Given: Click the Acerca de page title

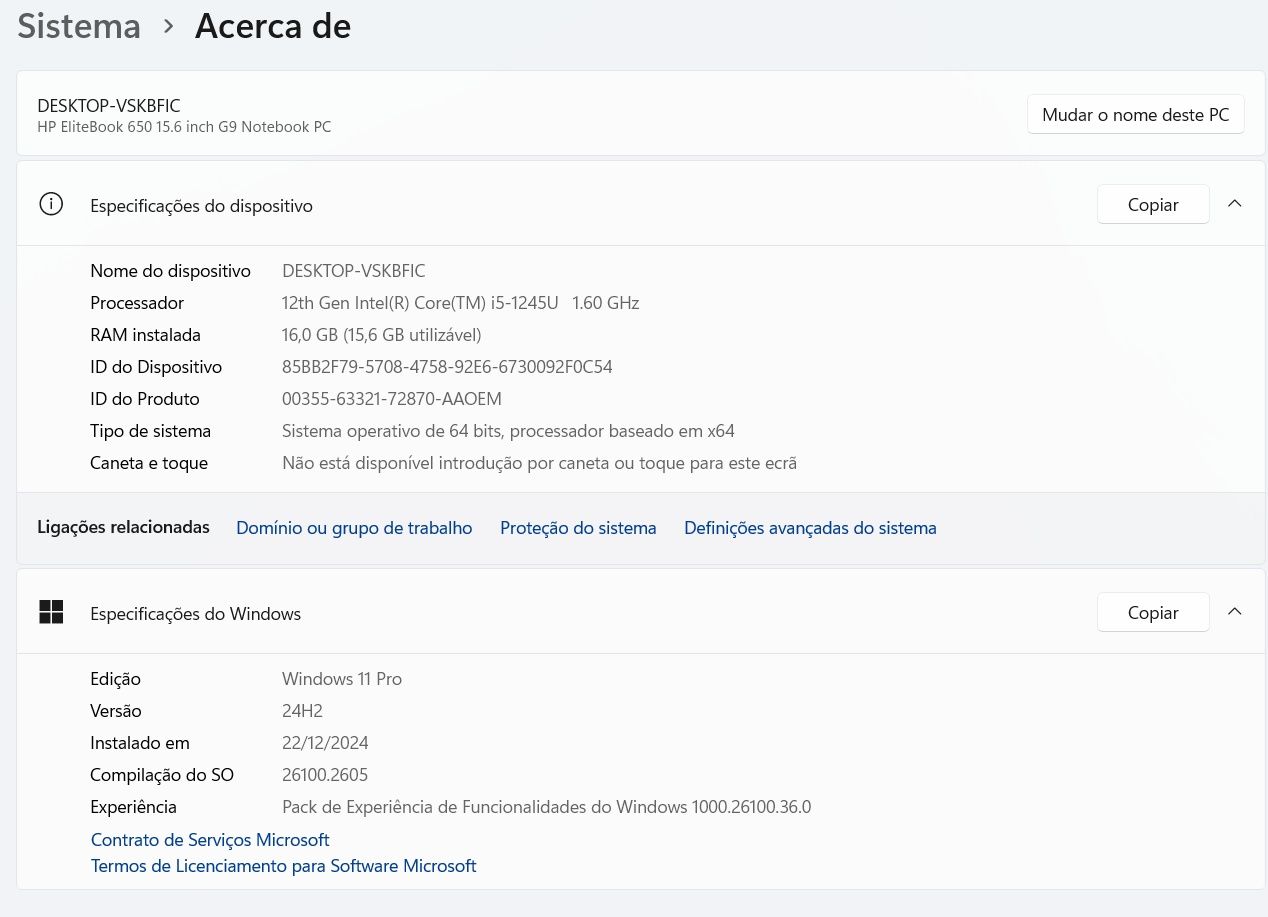Looking at the screenshot, I should pyautogui.click(x=273, y=25).
